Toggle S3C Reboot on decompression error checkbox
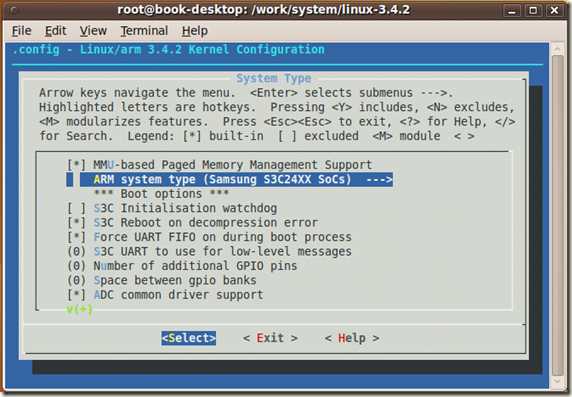The width and height of the screenshot is (572, 397). 77,223
